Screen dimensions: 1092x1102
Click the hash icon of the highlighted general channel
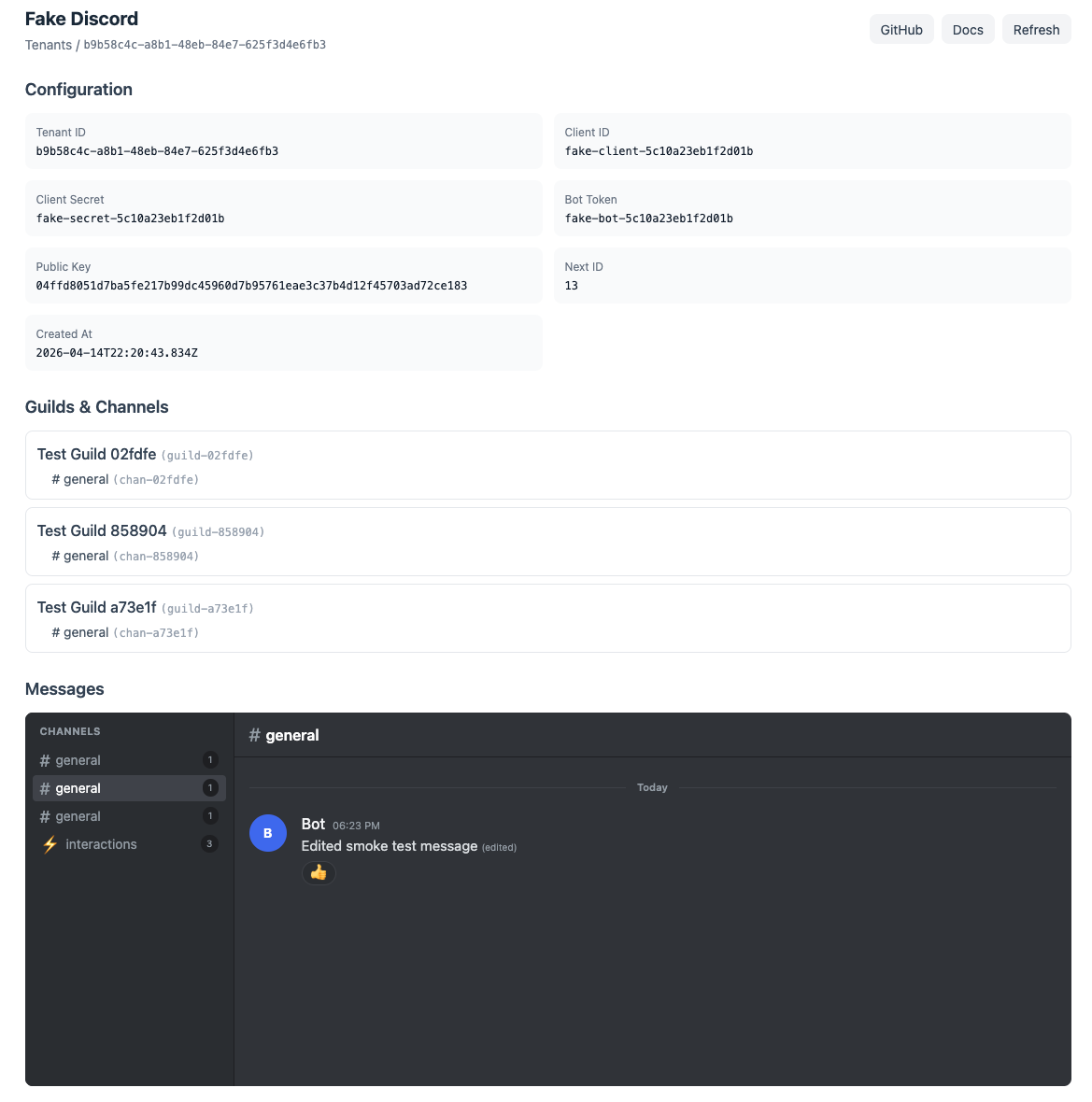click(44, 788)
